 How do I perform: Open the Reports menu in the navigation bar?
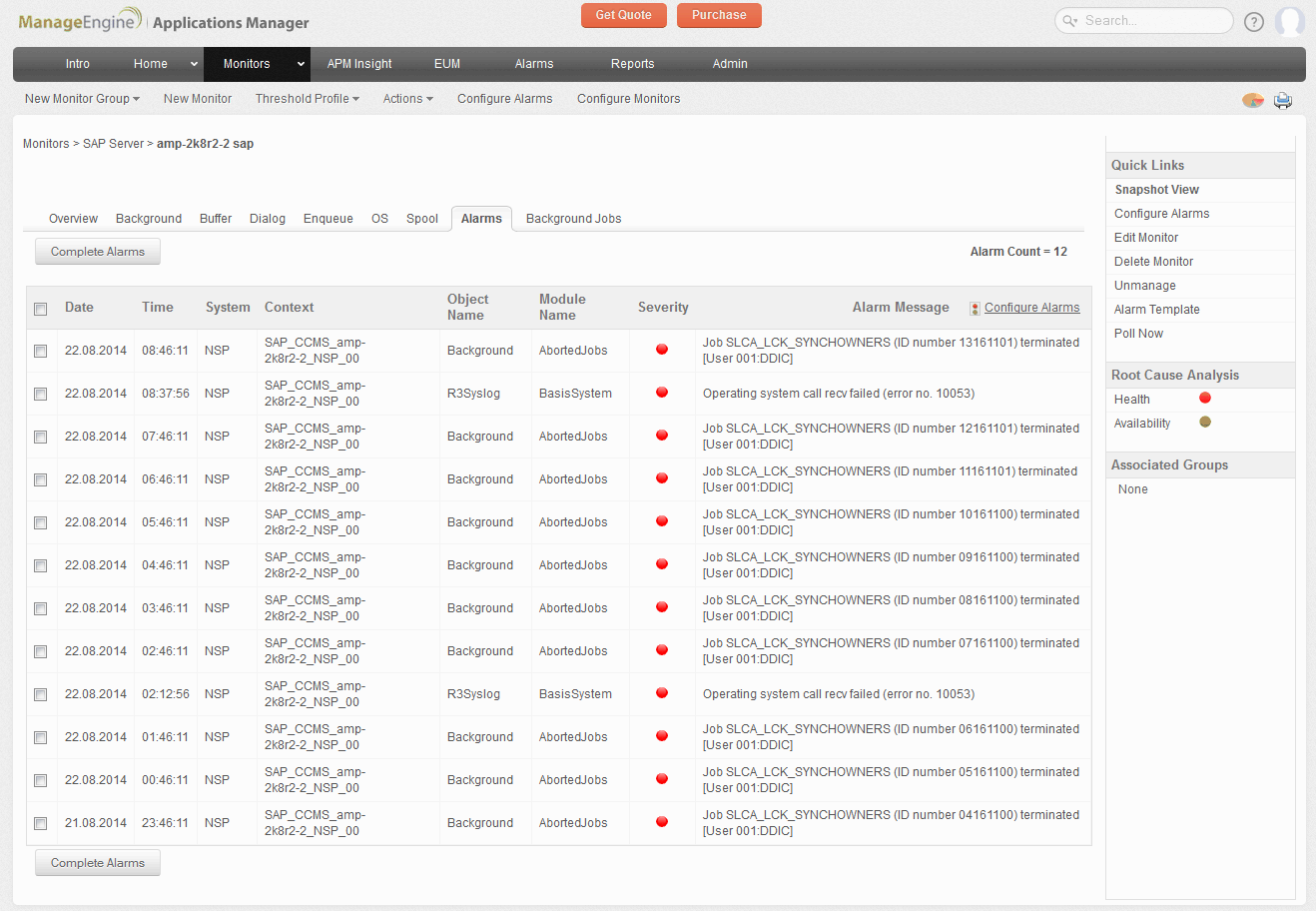(x=632, y=64)
